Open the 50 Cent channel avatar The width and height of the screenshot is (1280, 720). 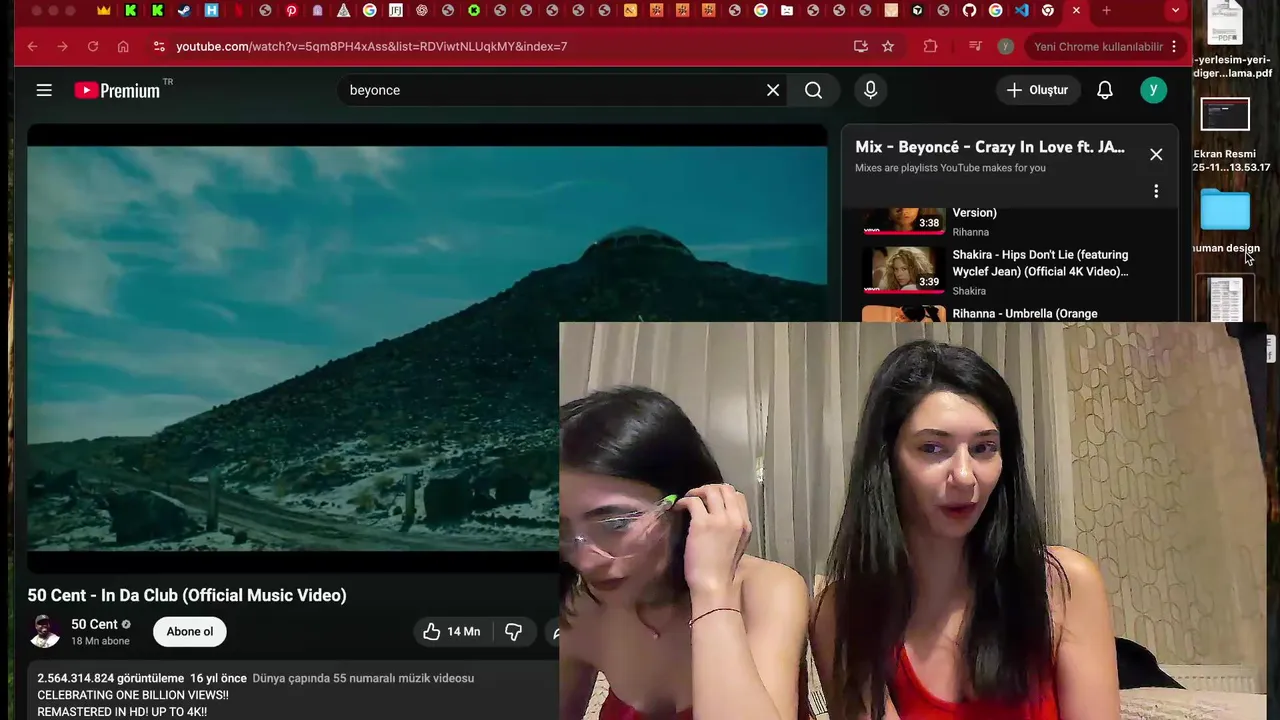point(44,631)
